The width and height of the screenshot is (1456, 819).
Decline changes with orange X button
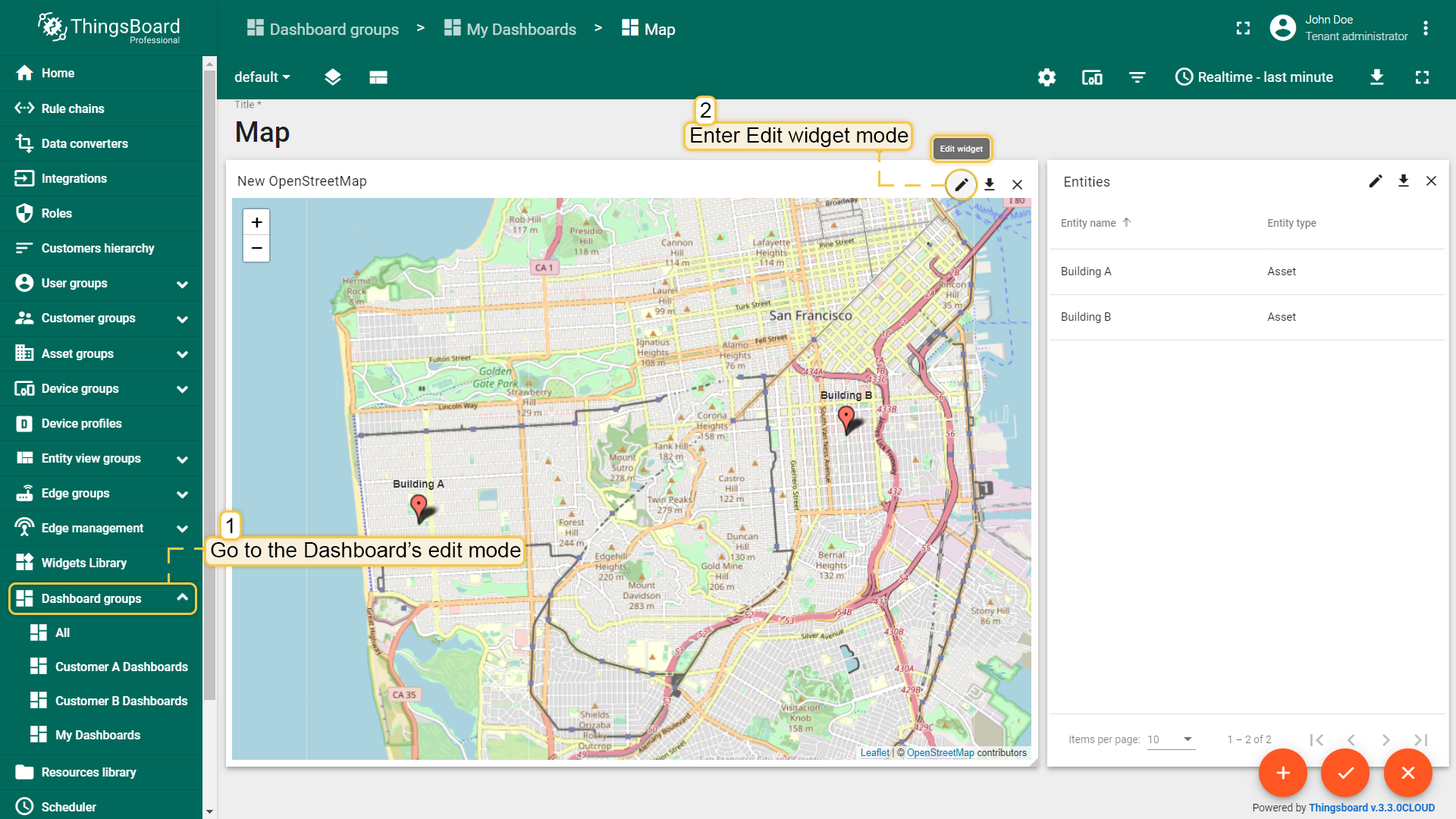tap(1408, 773)
